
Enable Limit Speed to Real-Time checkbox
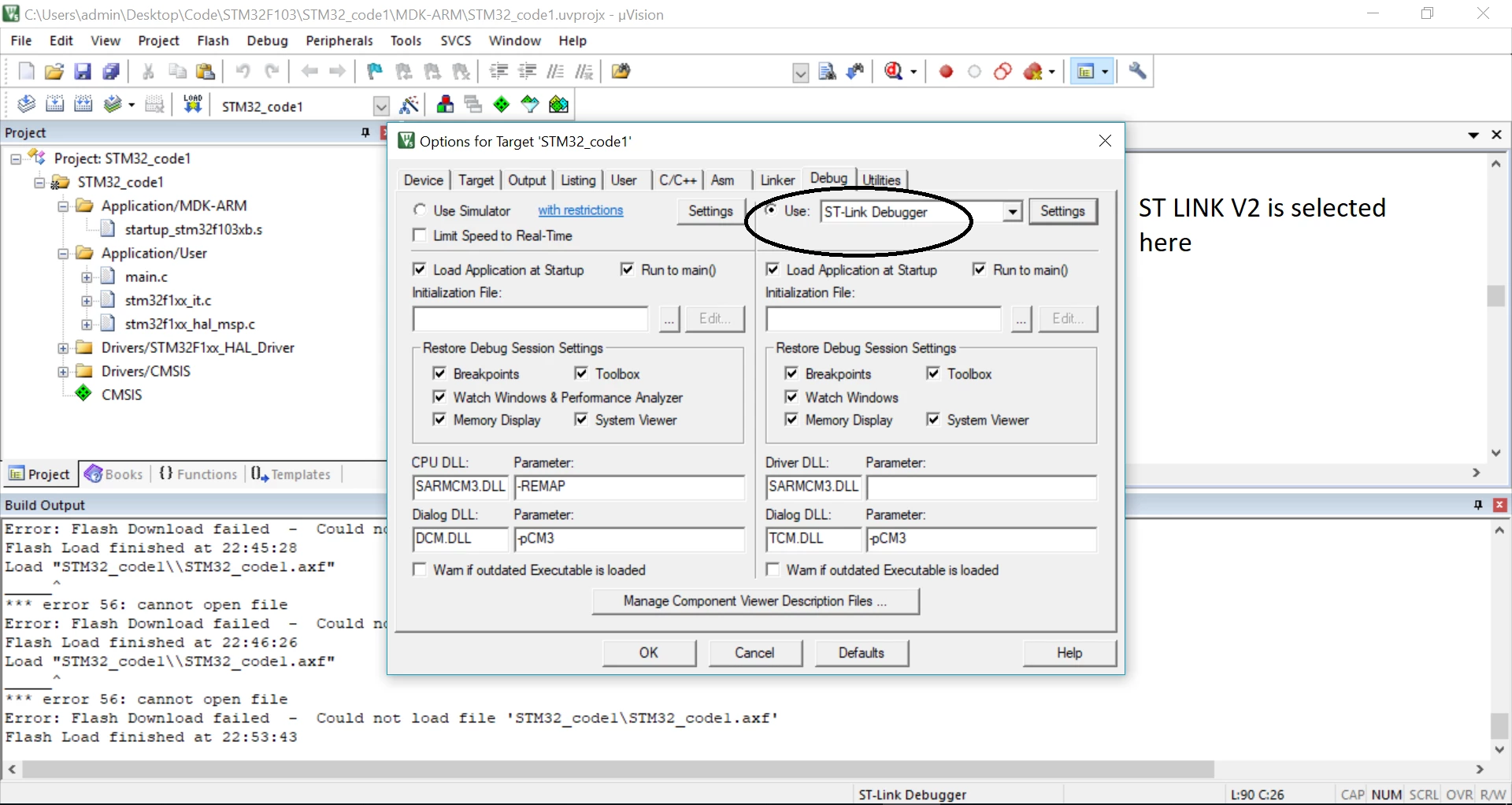pyautogui.click(x=420, y=236)
